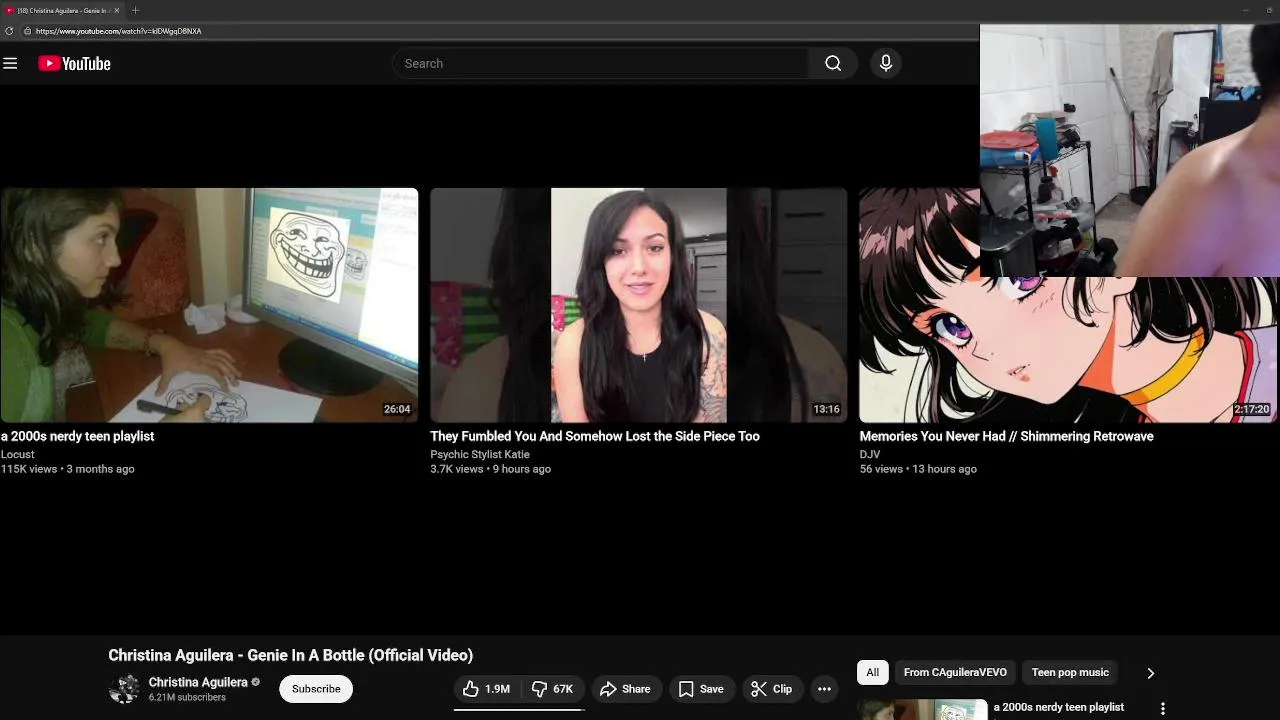Switch to the Christina Aguilera browser tab

(62, 10)
